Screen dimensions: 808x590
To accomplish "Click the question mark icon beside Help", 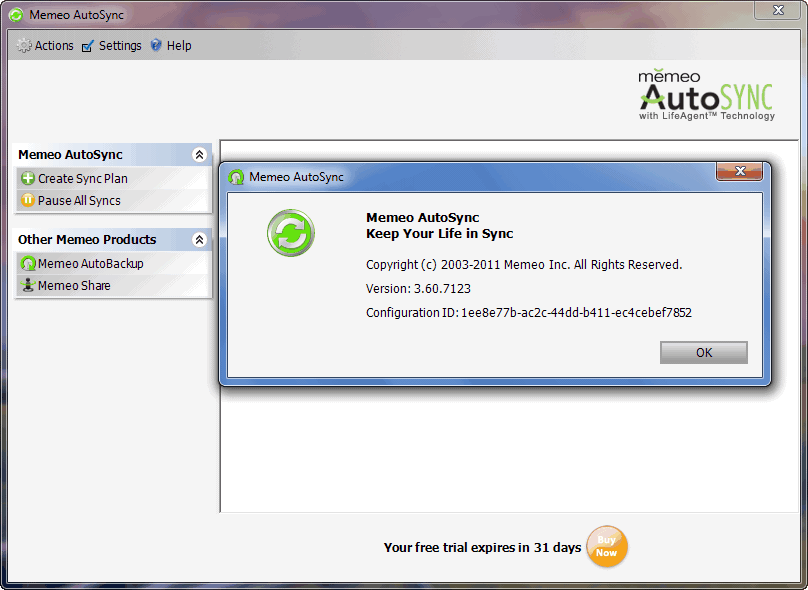I will (x=155, y=45).
